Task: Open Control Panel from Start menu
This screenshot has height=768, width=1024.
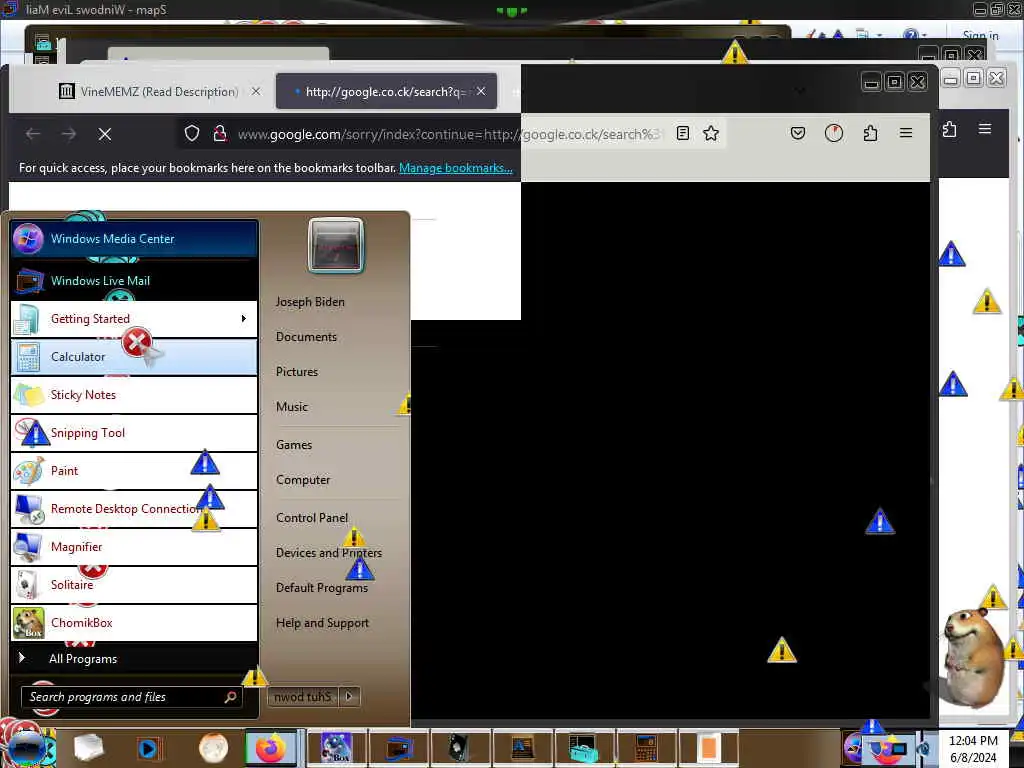Action: coord(312,518)
